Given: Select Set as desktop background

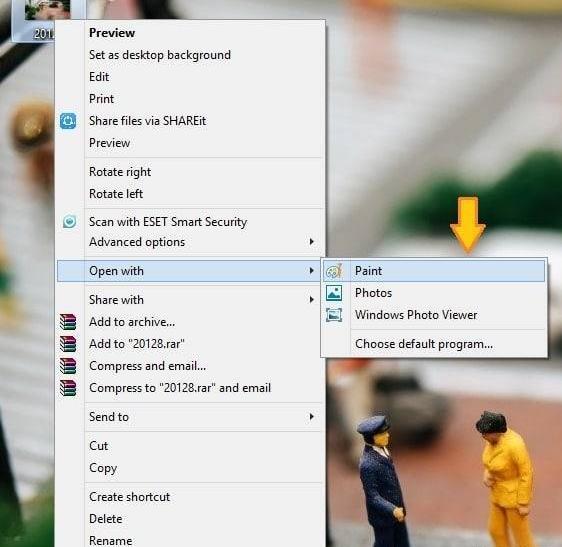Looking at the screenshot, I should pos(190,55).
